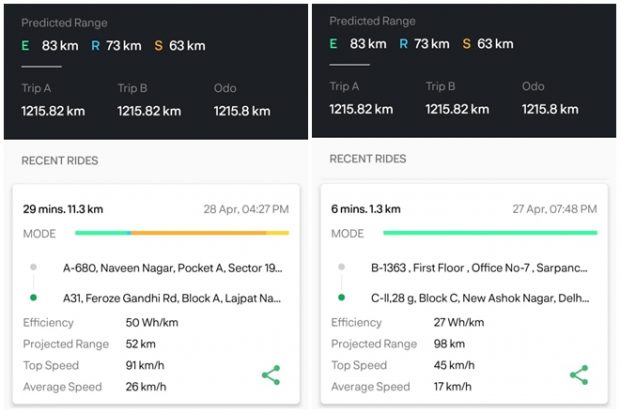The height and width of the screenshot is (413, 620).
Task: Tap green E mode letter in left panel
Action: click(26, 45)
